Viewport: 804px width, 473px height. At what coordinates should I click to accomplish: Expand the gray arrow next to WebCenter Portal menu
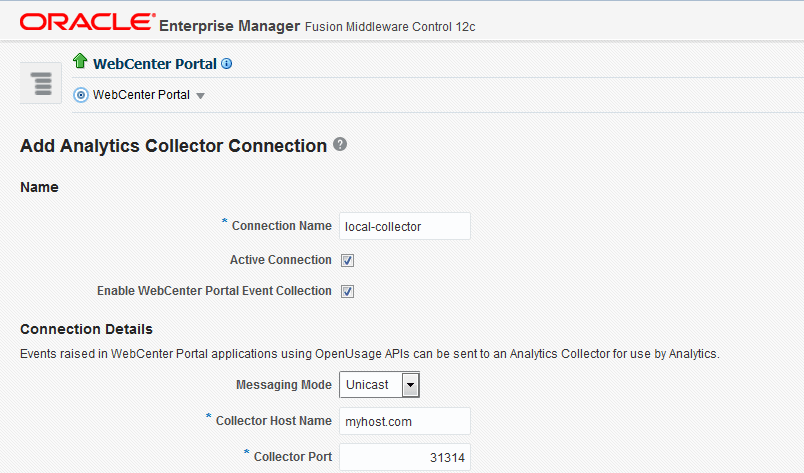coord(200,97)
